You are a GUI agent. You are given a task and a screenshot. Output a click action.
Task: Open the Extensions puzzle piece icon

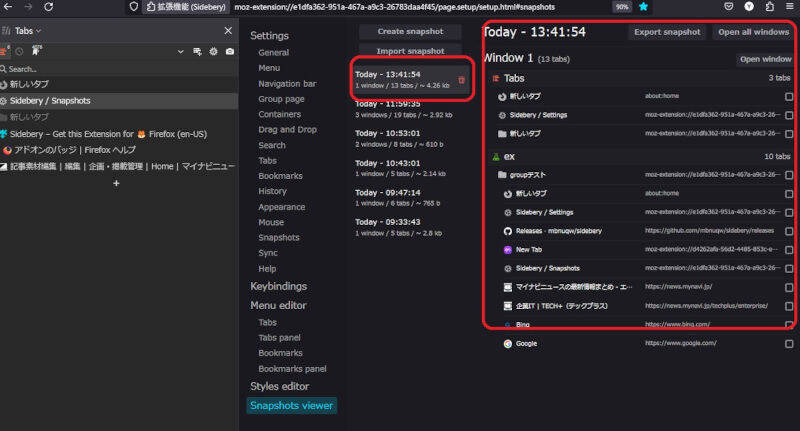[769, 7]
